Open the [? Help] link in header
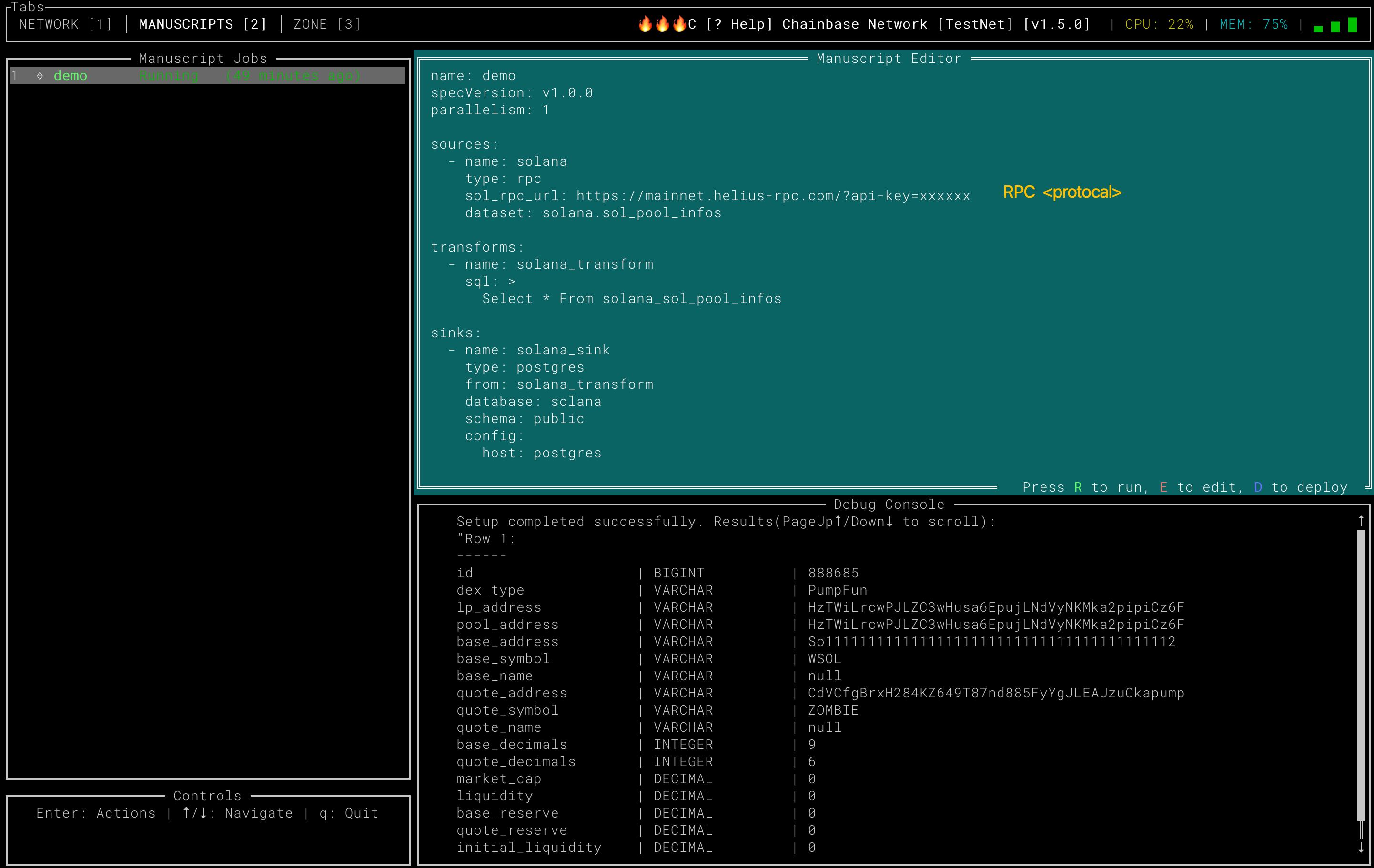Screen dimensions: 1374x868 739,24
